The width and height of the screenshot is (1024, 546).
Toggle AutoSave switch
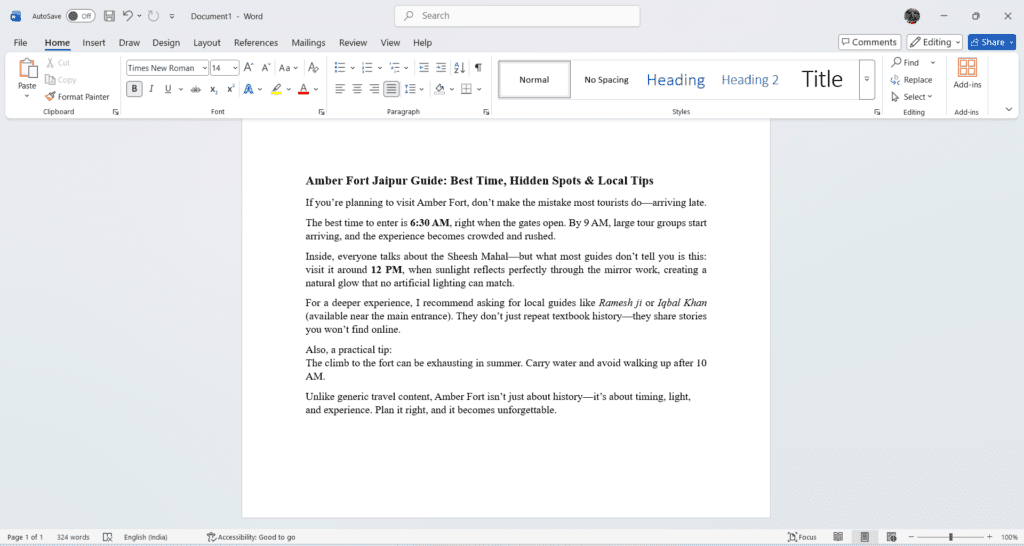click(x=81, y=16)
